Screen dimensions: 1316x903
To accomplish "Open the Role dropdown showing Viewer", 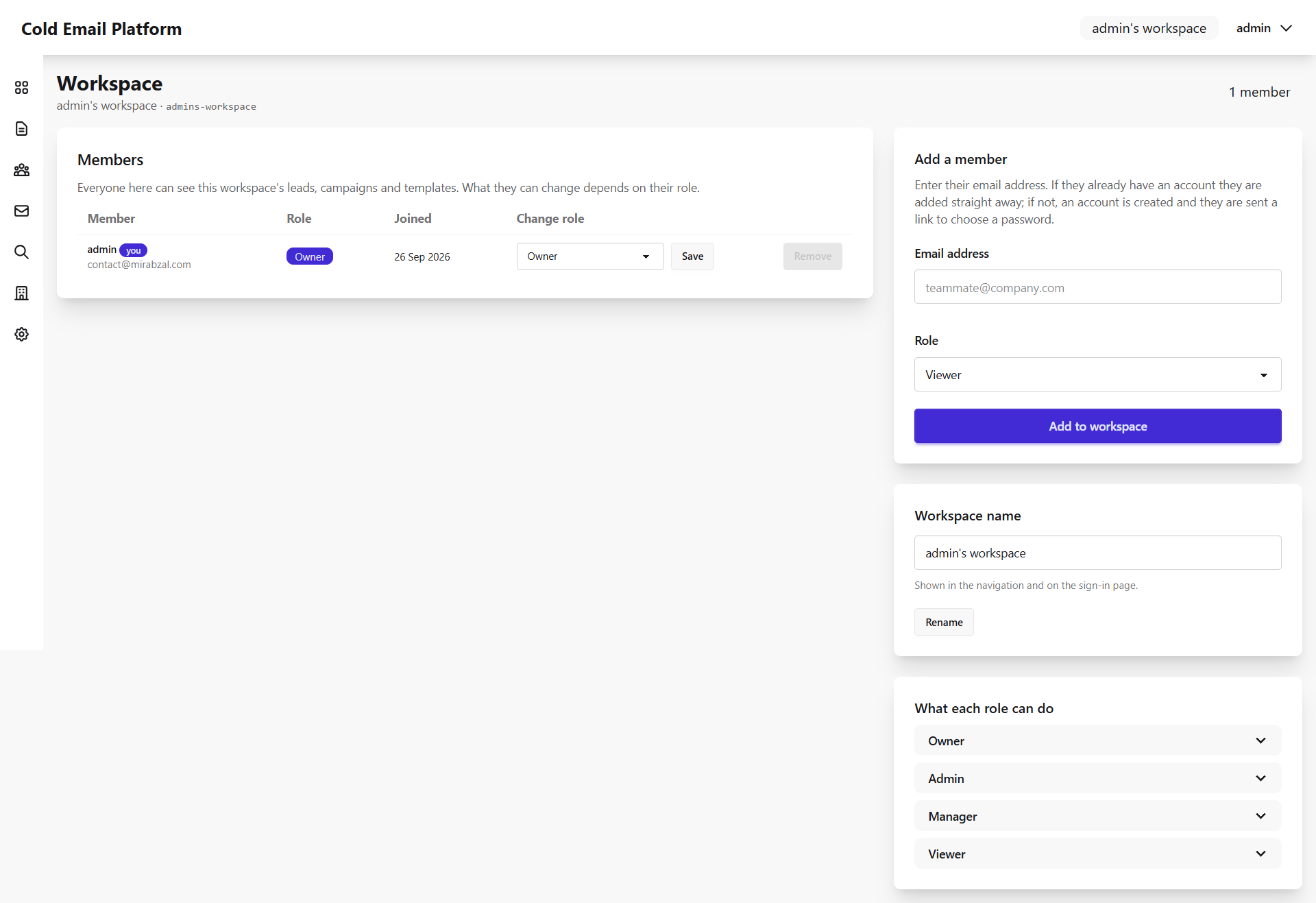I will (1097, 374).
